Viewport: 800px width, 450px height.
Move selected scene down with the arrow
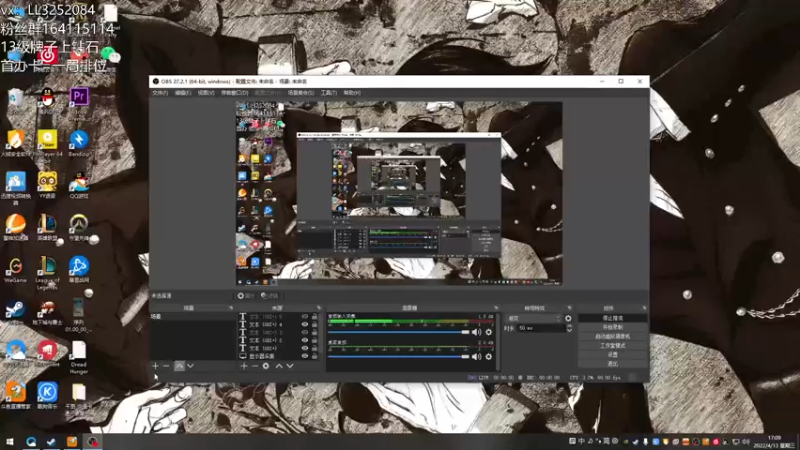point(190,366)
